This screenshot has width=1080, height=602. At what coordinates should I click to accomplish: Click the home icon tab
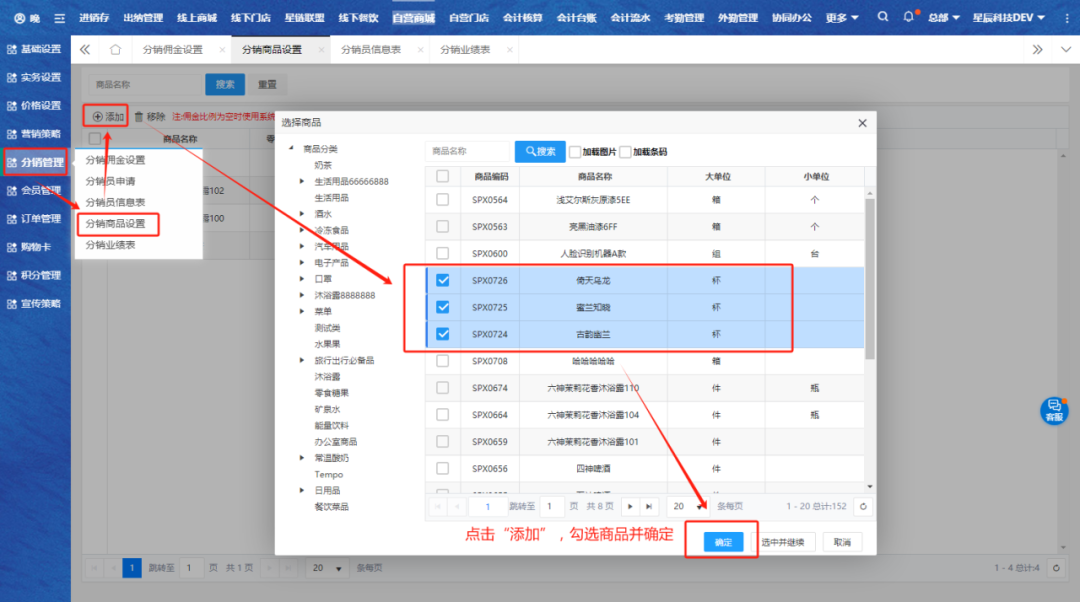(x=116, y=49)
